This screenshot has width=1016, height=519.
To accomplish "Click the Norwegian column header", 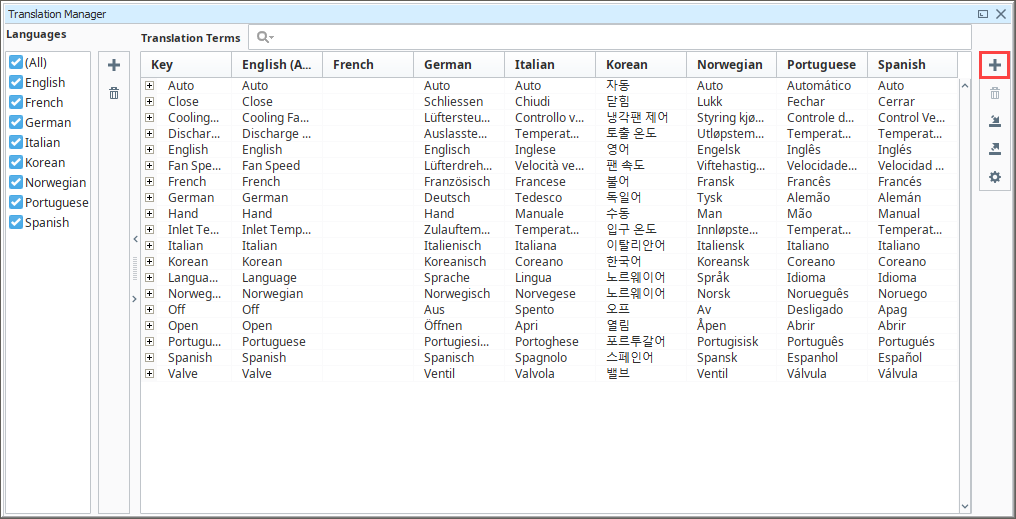I will pos(732,65).
